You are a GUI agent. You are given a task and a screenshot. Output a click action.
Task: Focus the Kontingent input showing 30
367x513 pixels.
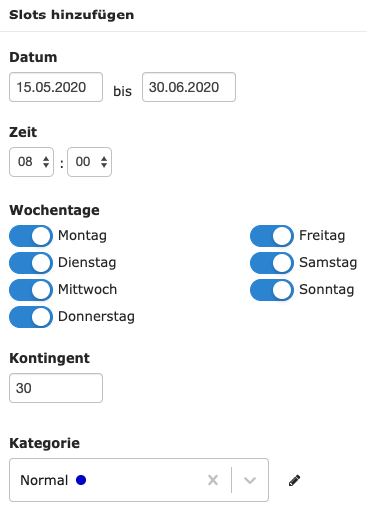tap(56, 388)
